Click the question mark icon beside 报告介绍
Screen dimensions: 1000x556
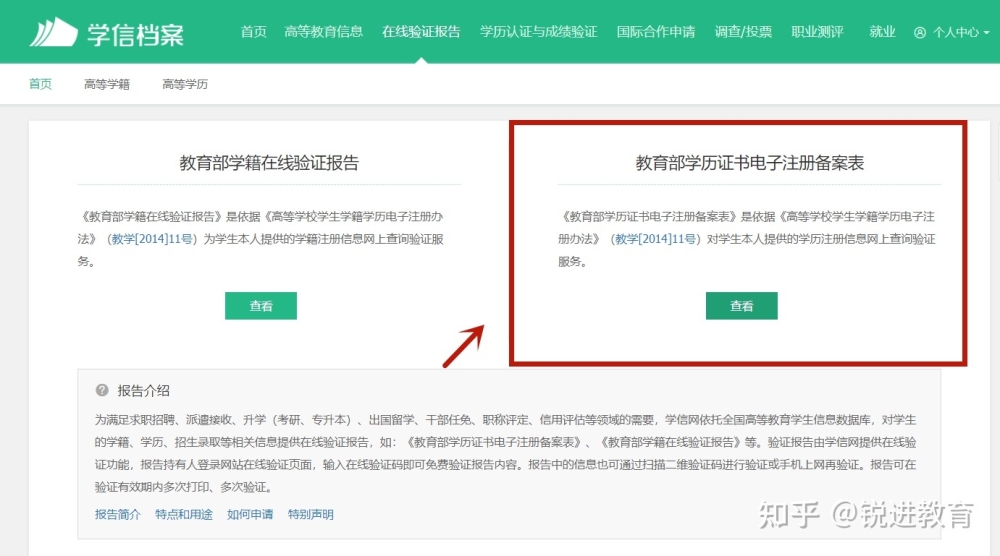[102, 390]
